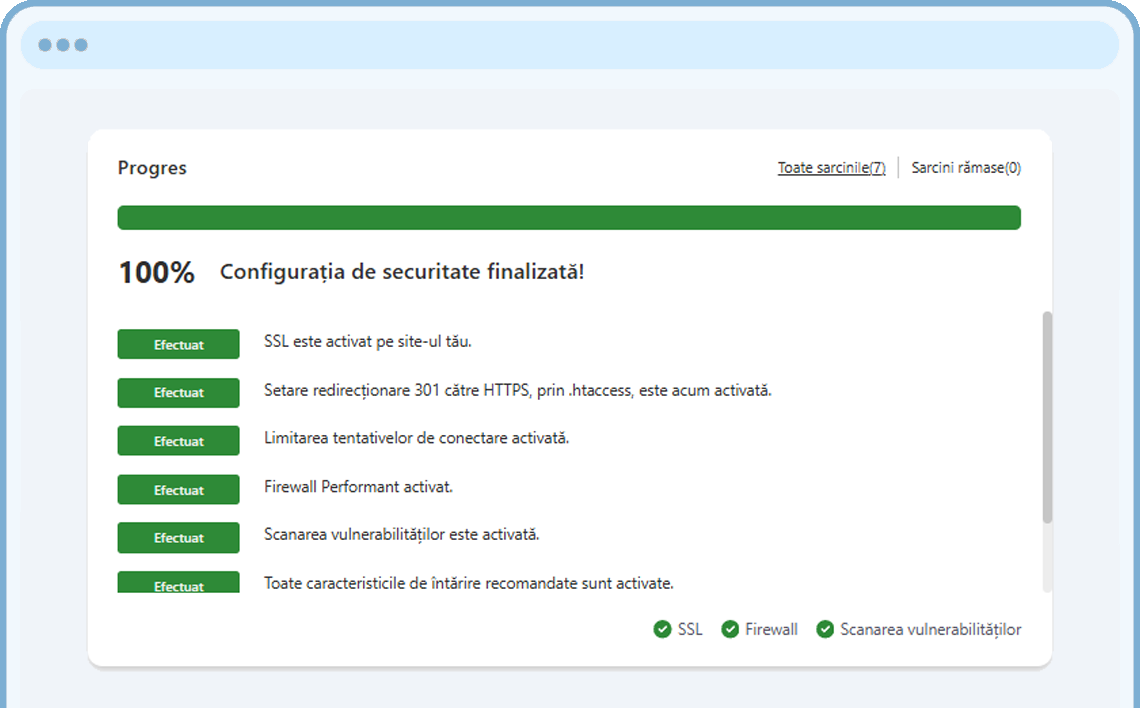Click the green checkmark icon next to Firewall
Image resolution: width=1140 pixels, height=708 pixels.
click(x=730, y=629)
